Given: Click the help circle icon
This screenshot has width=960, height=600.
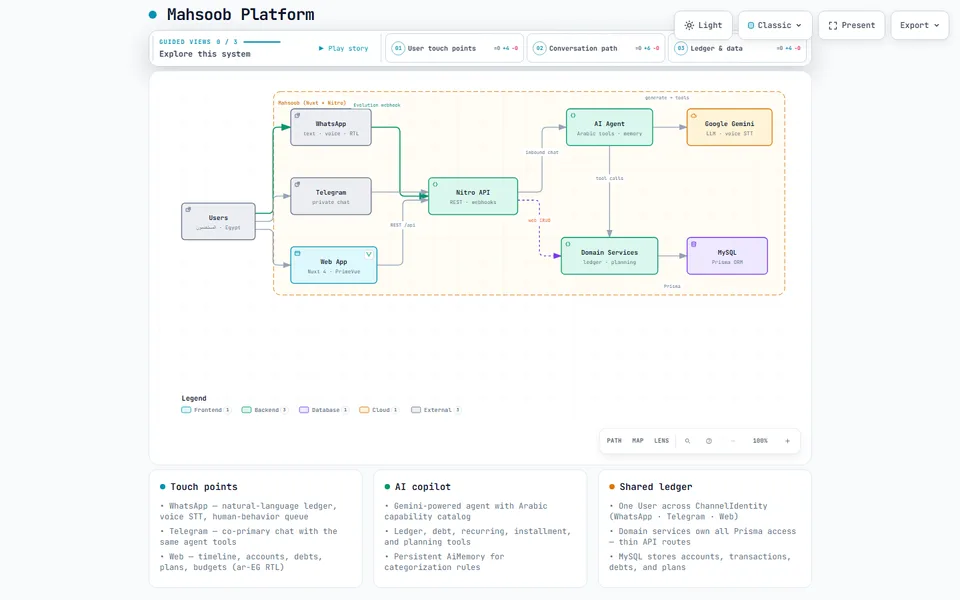Looking at the screenshot, I should click(709, 441).
